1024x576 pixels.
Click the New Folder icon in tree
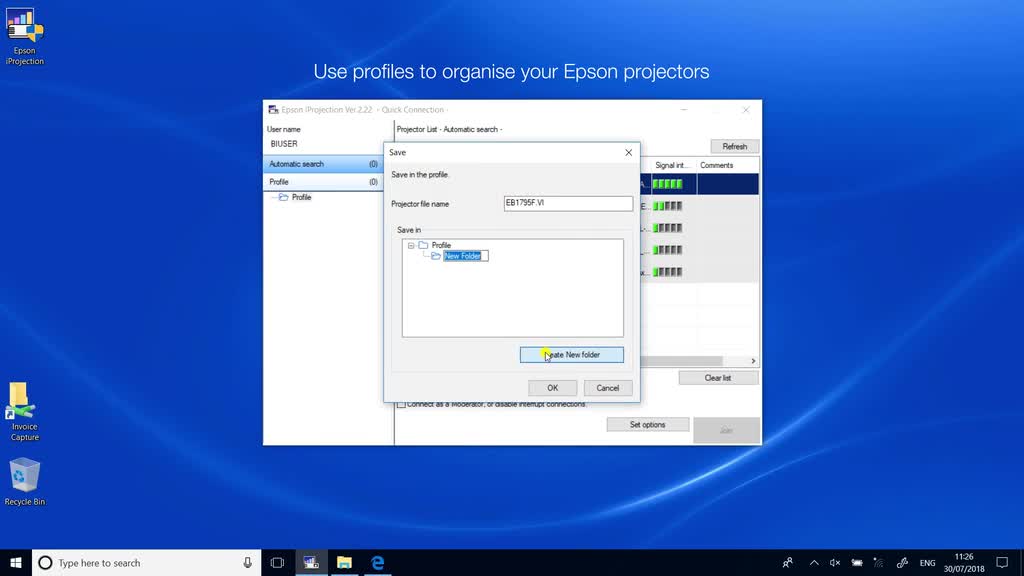click(x=436, y=256)
